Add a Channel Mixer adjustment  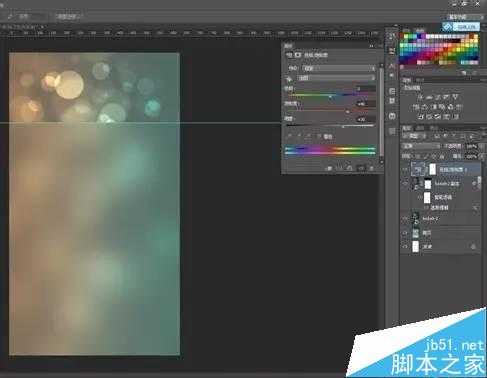point(450,107)
